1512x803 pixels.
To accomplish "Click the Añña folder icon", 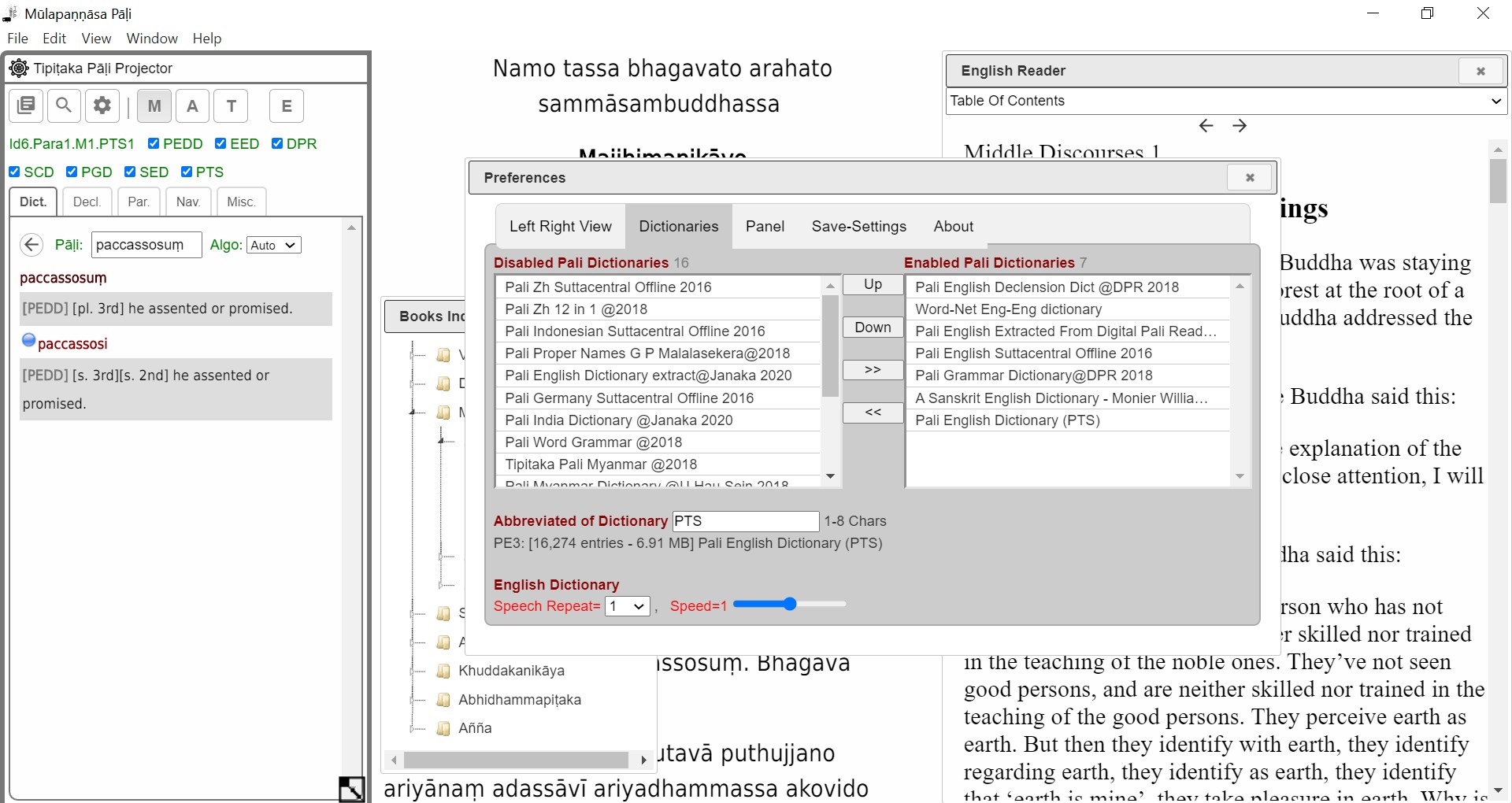I will (443, 728).
